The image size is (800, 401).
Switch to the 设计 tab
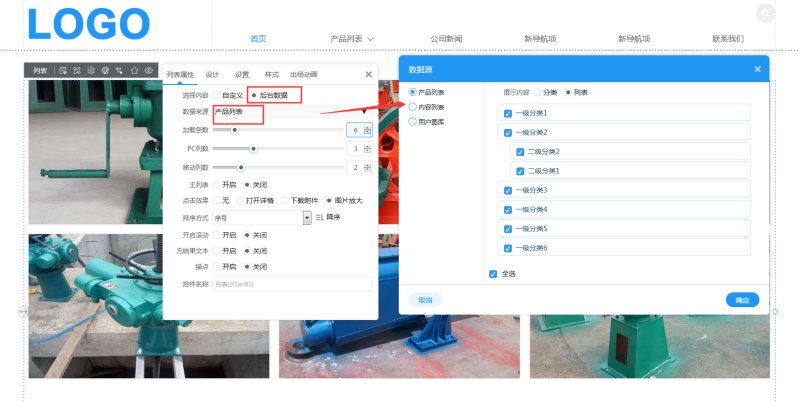212,74
